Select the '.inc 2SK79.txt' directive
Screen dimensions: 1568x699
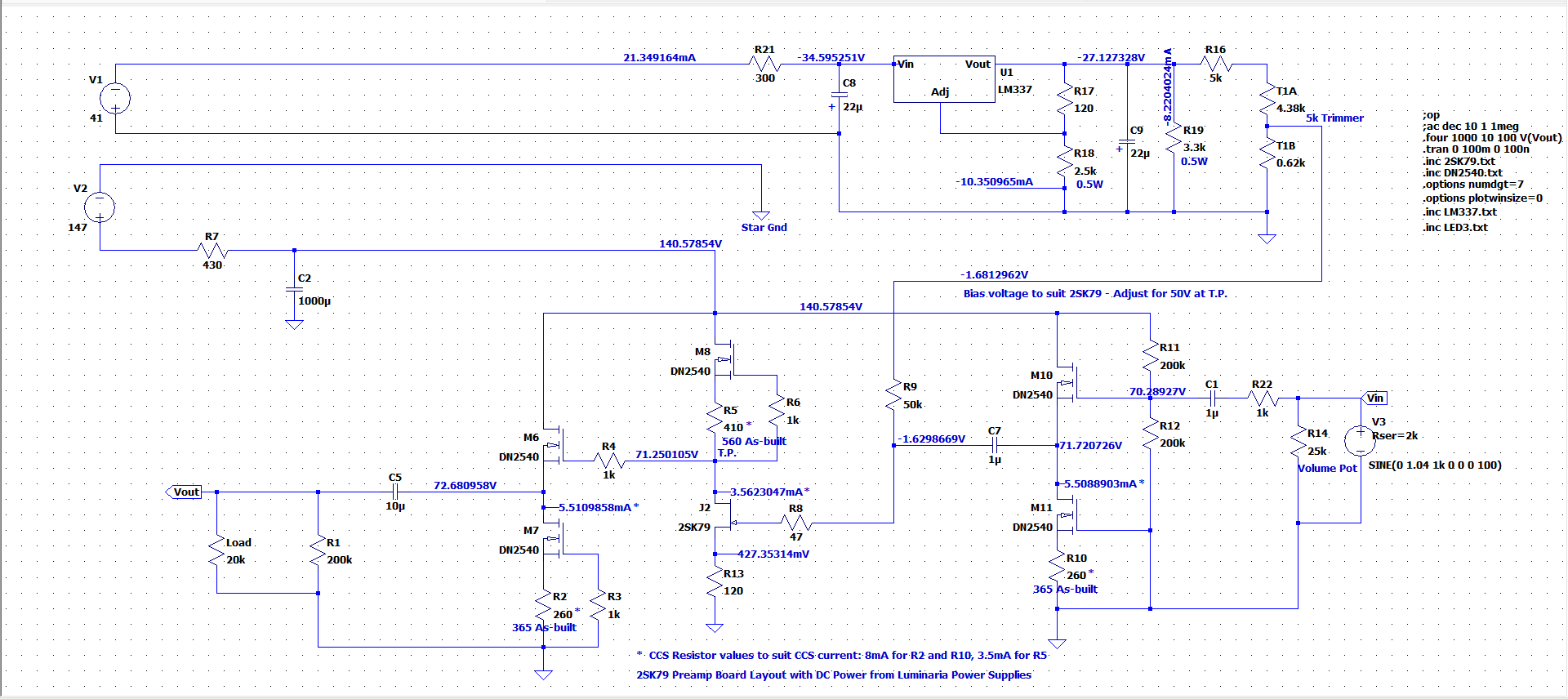click(1459, 161)
